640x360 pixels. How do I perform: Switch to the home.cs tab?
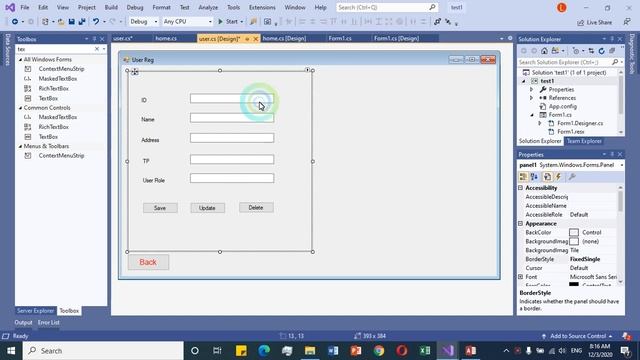pyautogui.click(x=166, y=38)
